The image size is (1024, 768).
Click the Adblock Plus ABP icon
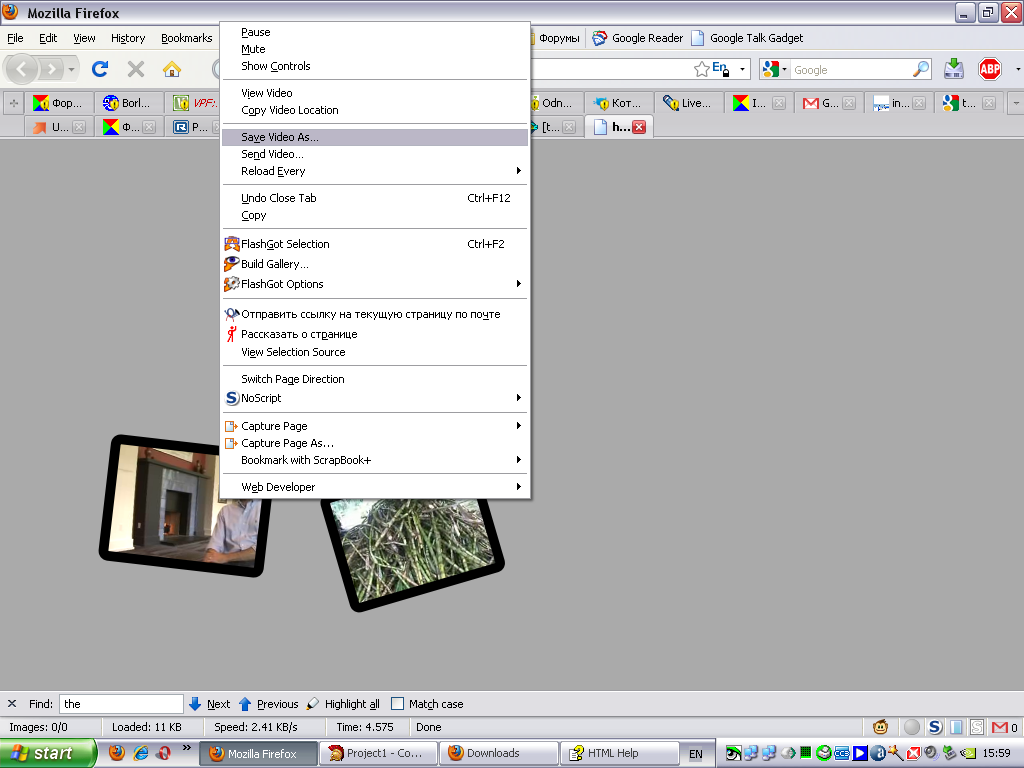click(x=989, y=69)
